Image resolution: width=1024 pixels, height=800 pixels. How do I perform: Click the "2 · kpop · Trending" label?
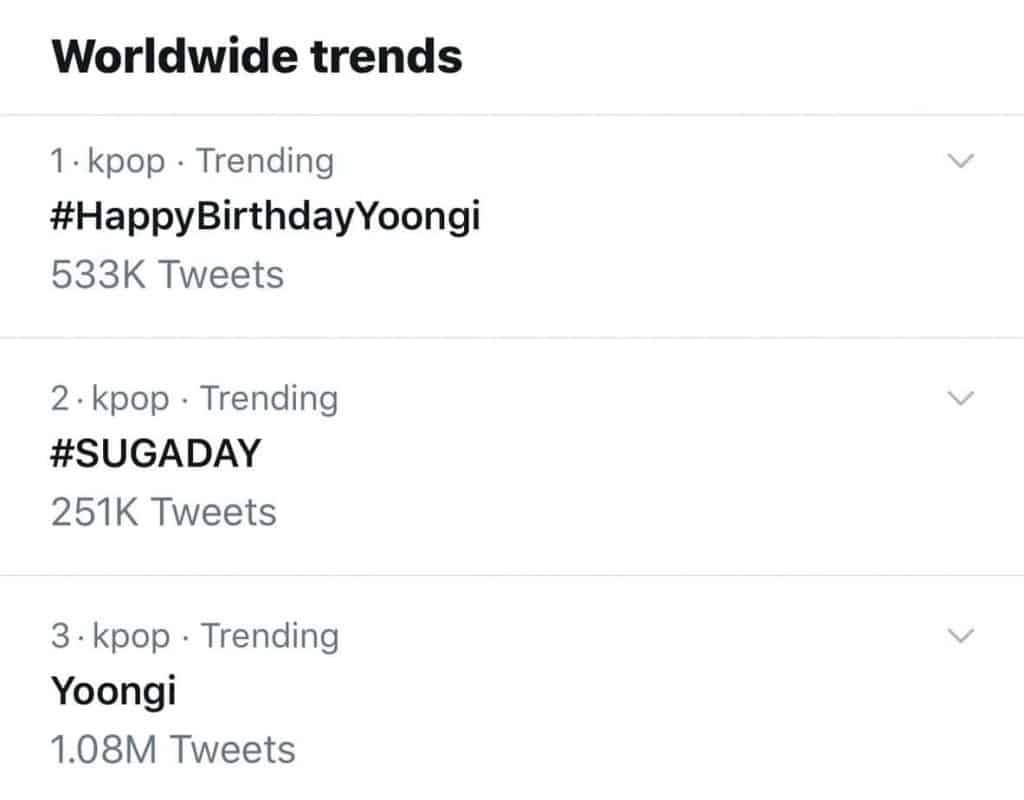coord(194,398)
